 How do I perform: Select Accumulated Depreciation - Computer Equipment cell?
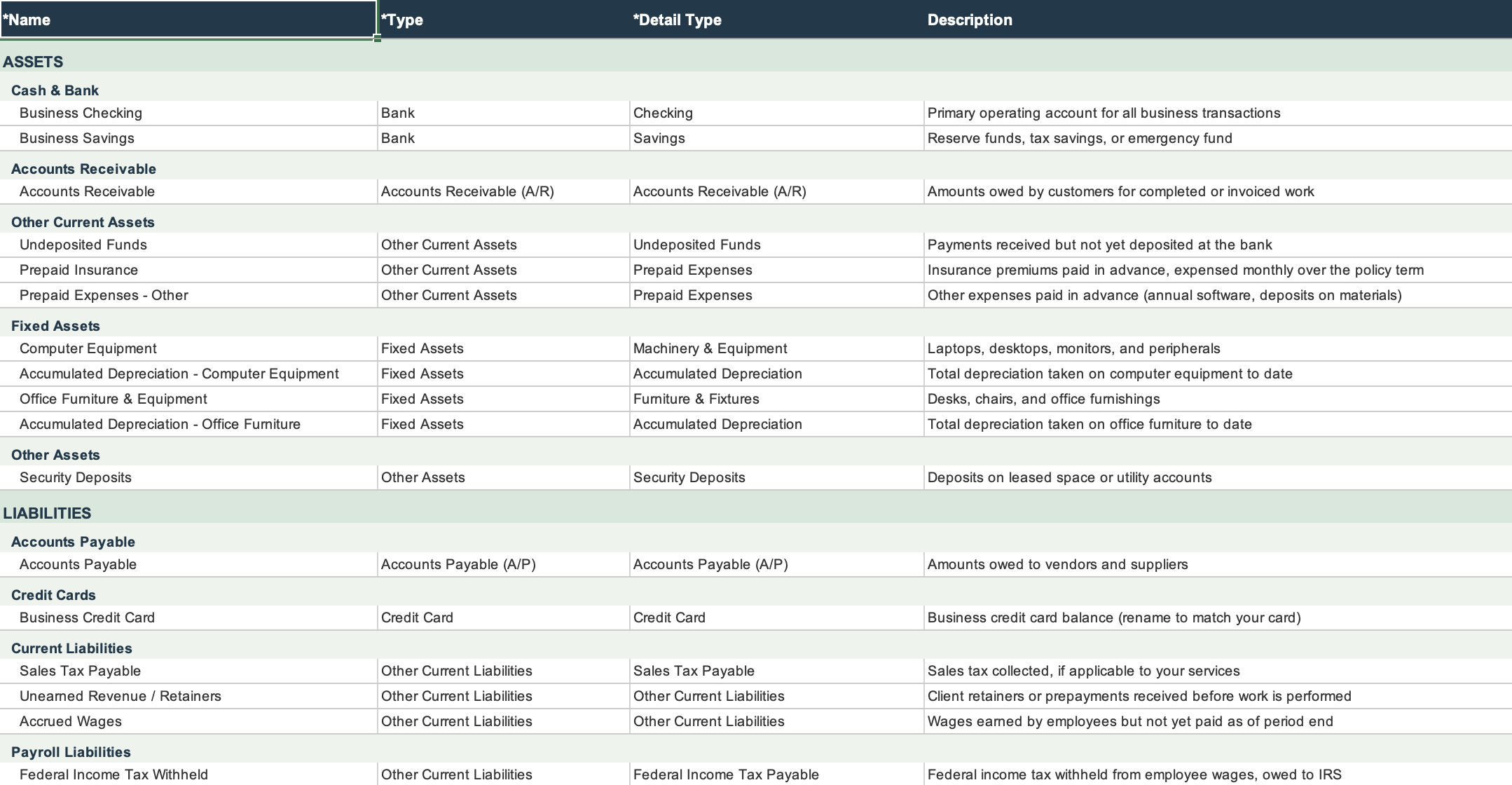(188, 374)
